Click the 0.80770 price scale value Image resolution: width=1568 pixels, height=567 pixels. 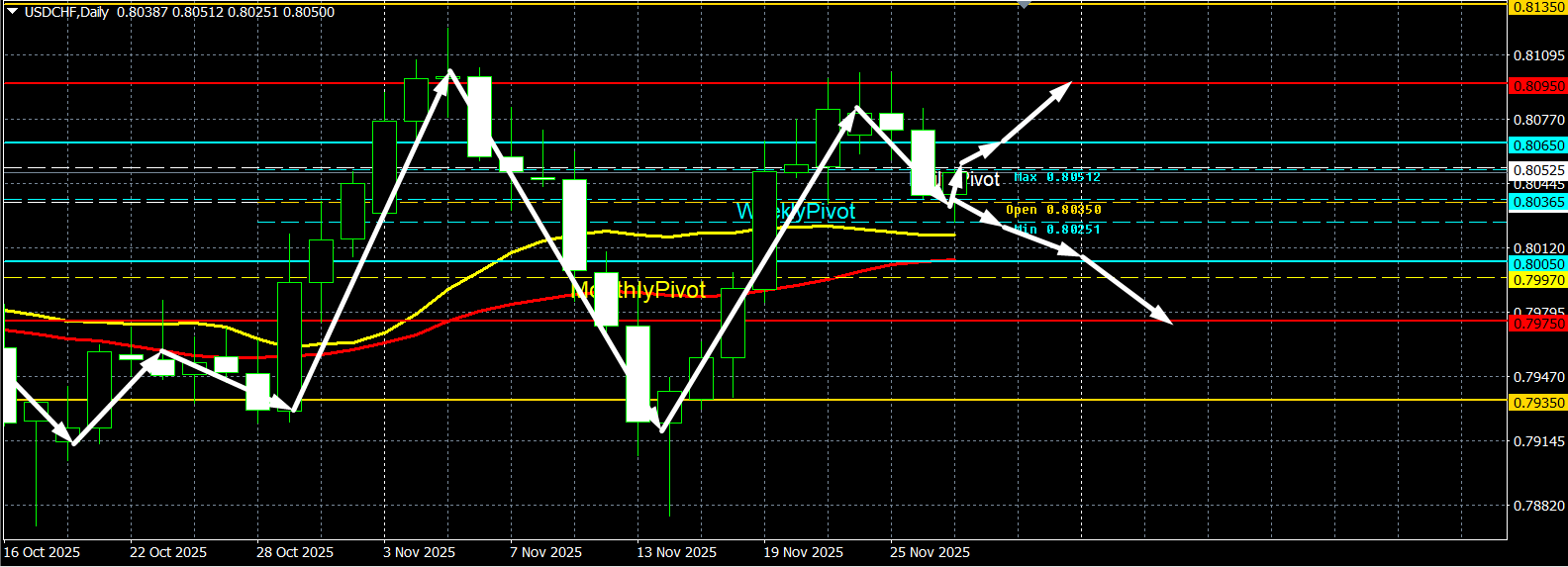click(x=1539, y=120)
